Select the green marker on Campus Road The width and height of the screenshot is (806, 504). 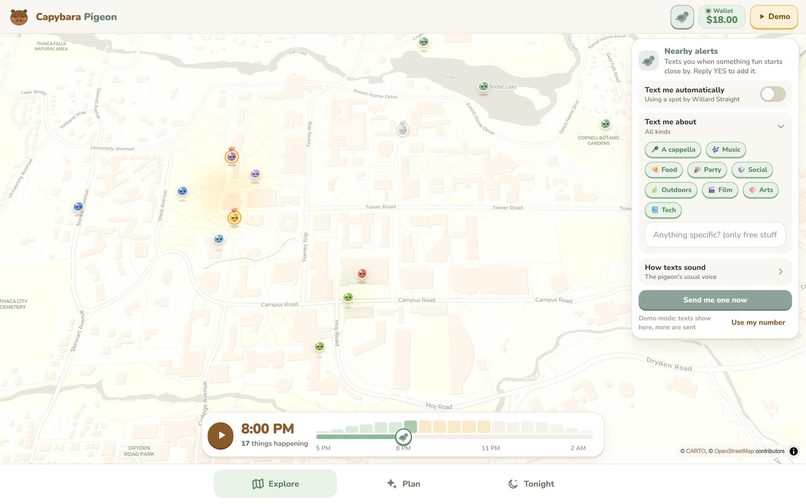coord(348,297)
